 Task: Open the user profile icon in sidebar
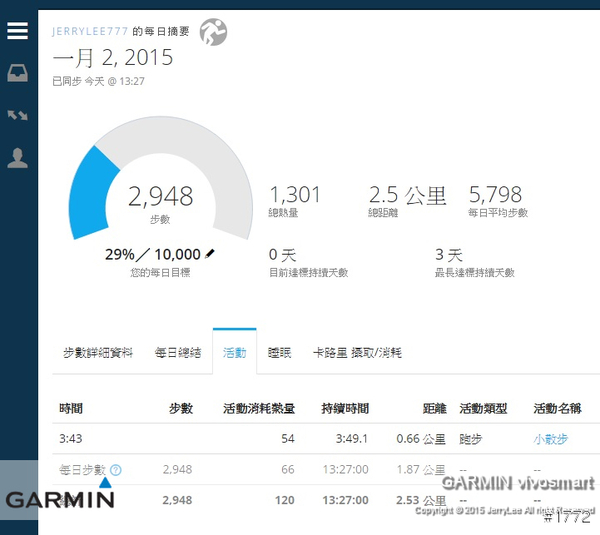click(17, 158)
